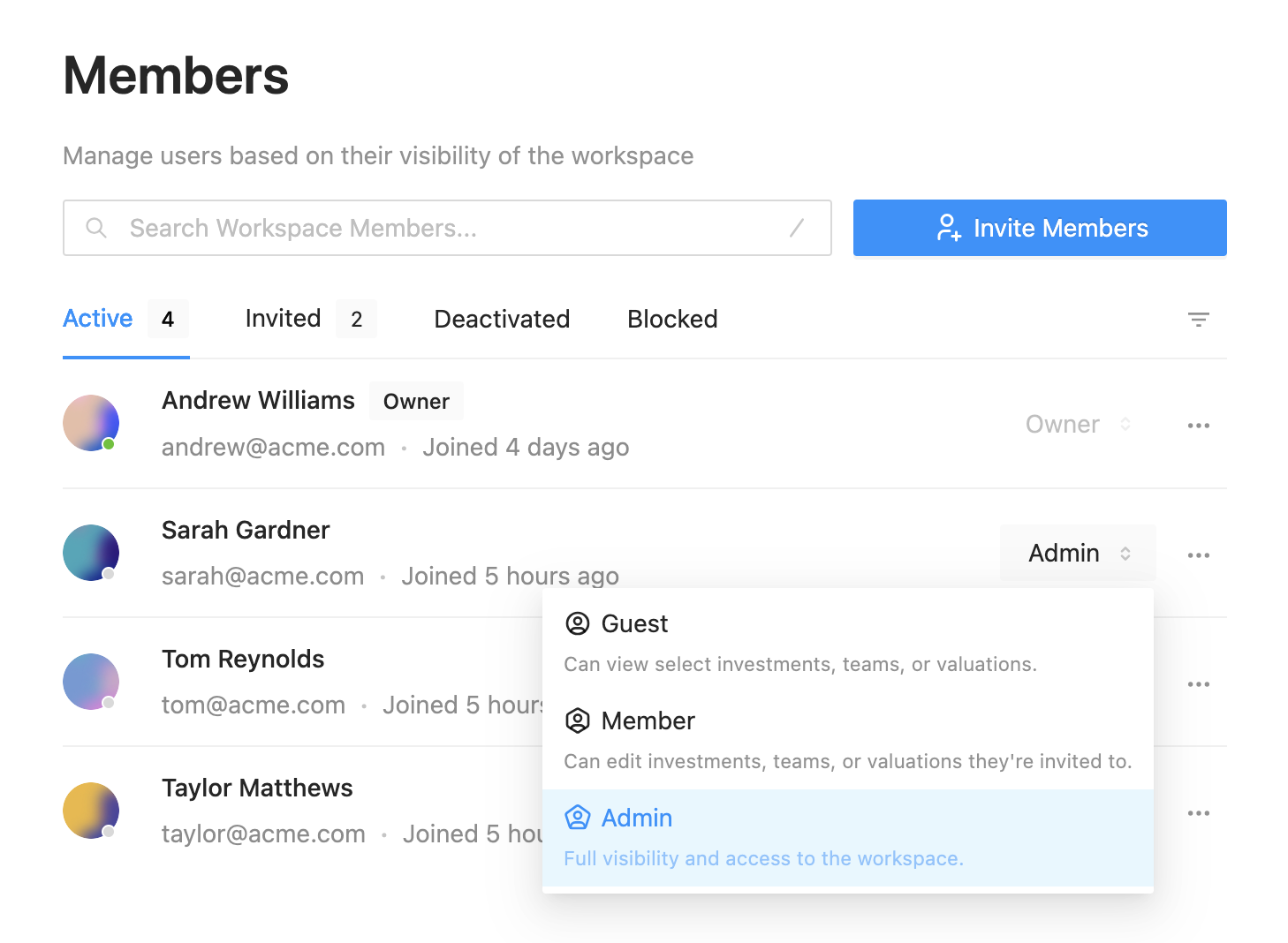This screenshot has height=943, width=1288.
Task: Click Andrew Williams' avatar
Action: coord(91,423)
